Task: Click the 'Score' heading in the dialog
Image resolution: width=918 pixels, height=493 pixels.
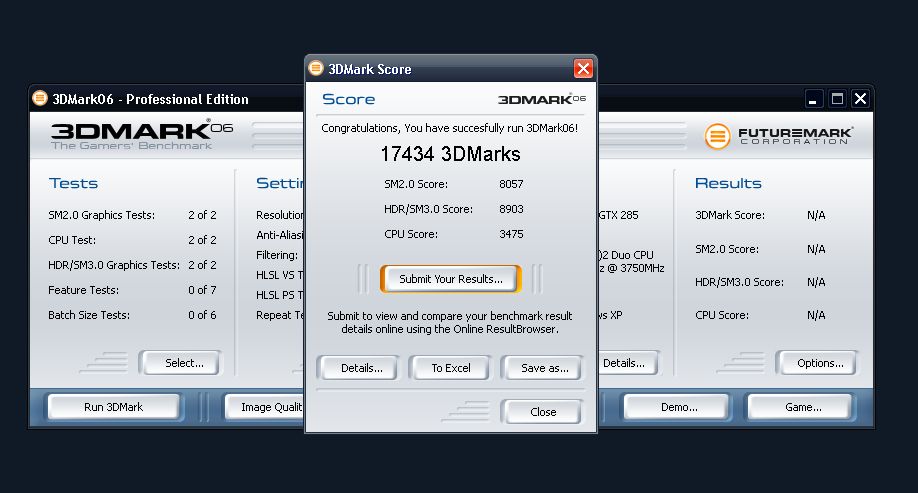Action: tap(348, 99)
